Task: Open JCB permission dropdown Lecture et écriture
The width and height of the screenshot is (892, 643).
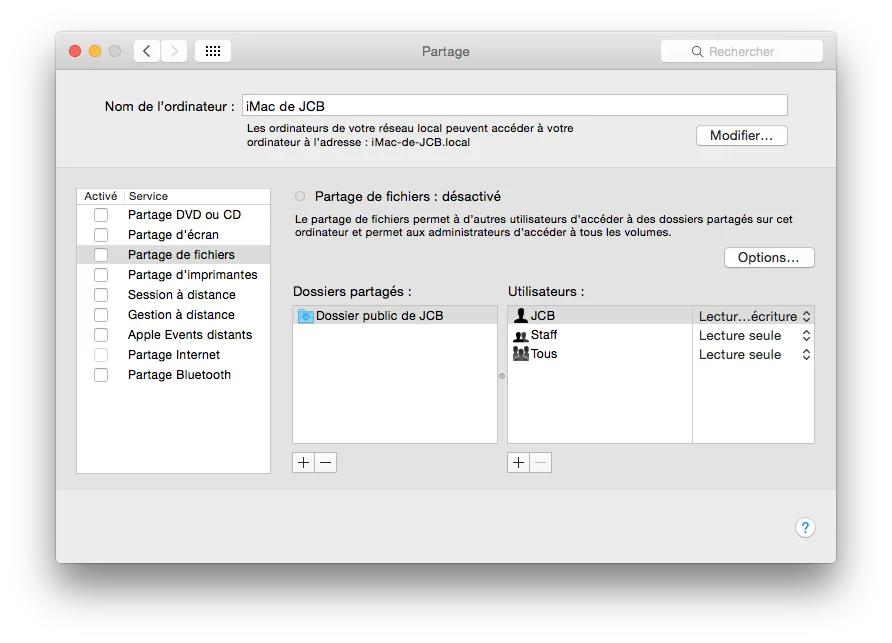Action: 754,316
